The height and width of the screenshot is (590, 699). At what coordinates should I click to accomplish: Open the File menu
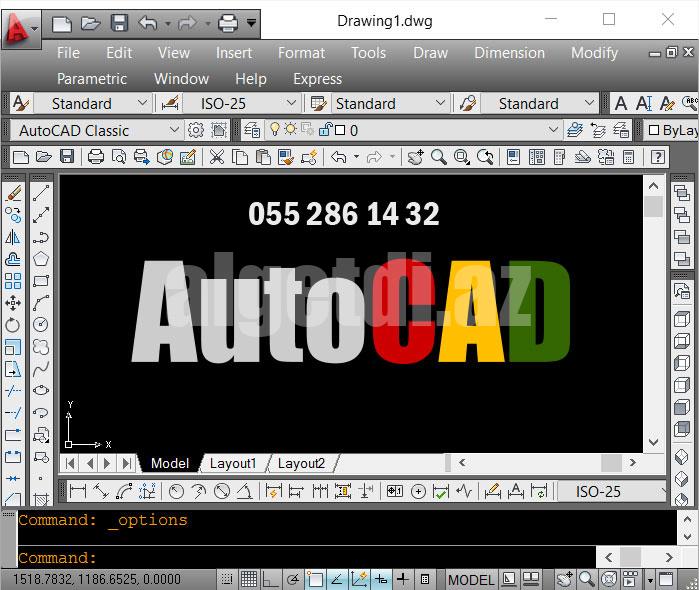[68, 53]
